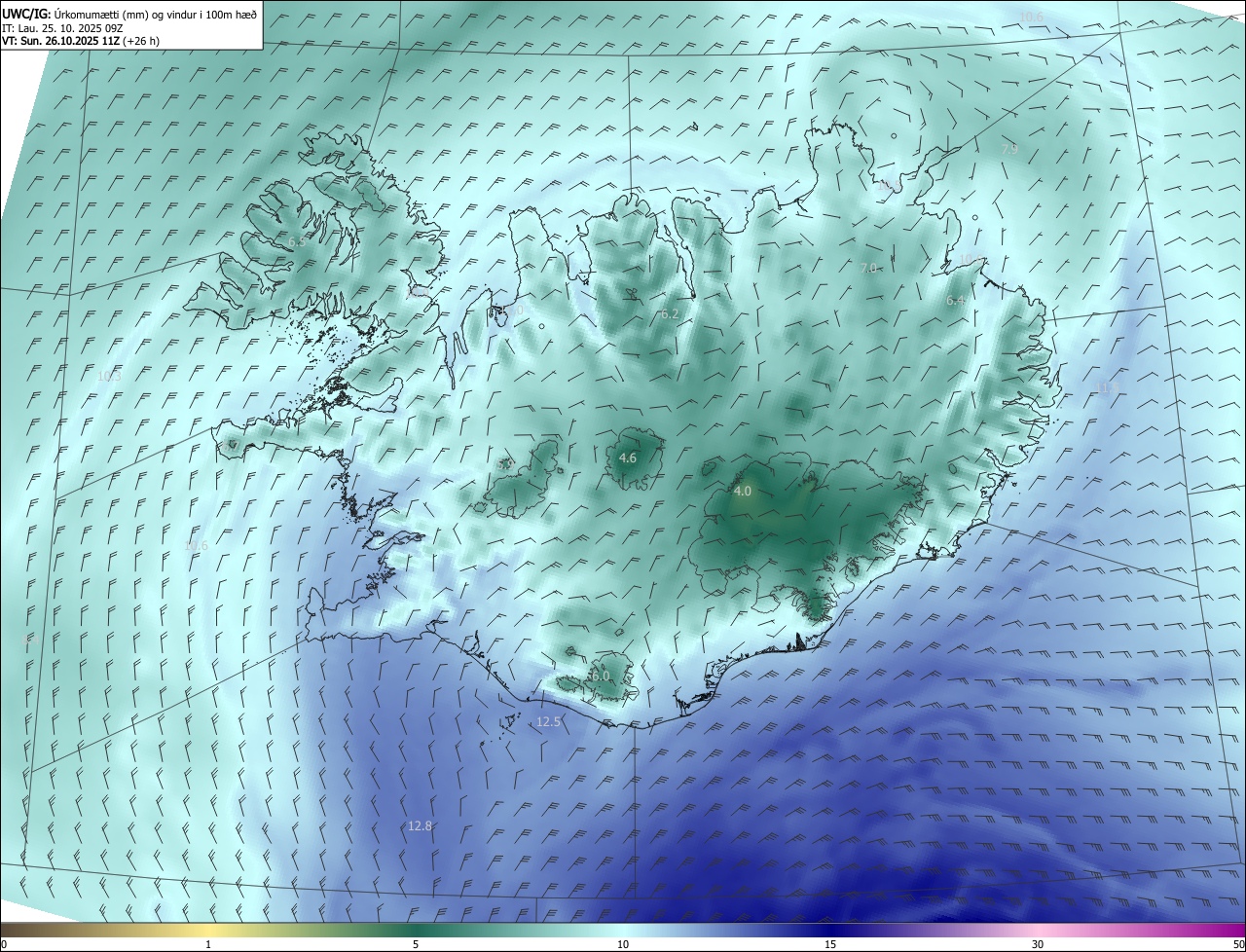1246x952 pixels.
Task: Click the 7.9 value off the northeast coast
Action: coord(1009,149)
